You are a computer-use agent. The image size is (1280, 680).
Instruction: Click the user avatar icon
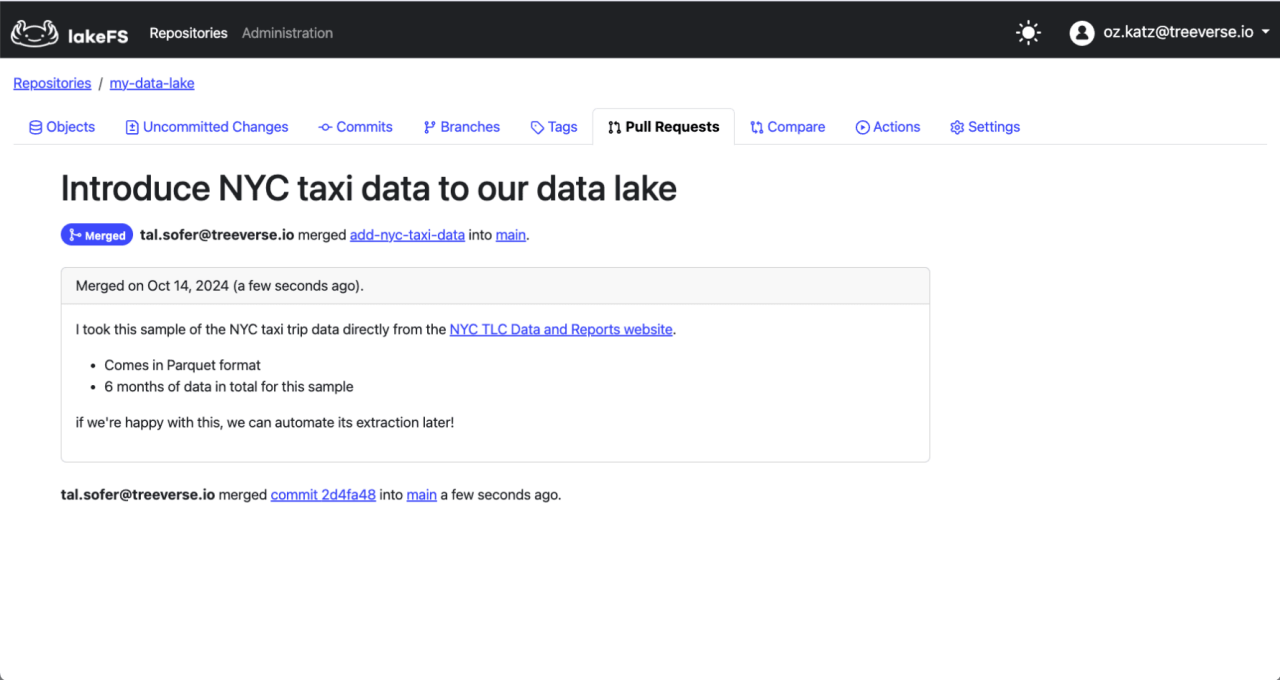(x=1081, y=33)
